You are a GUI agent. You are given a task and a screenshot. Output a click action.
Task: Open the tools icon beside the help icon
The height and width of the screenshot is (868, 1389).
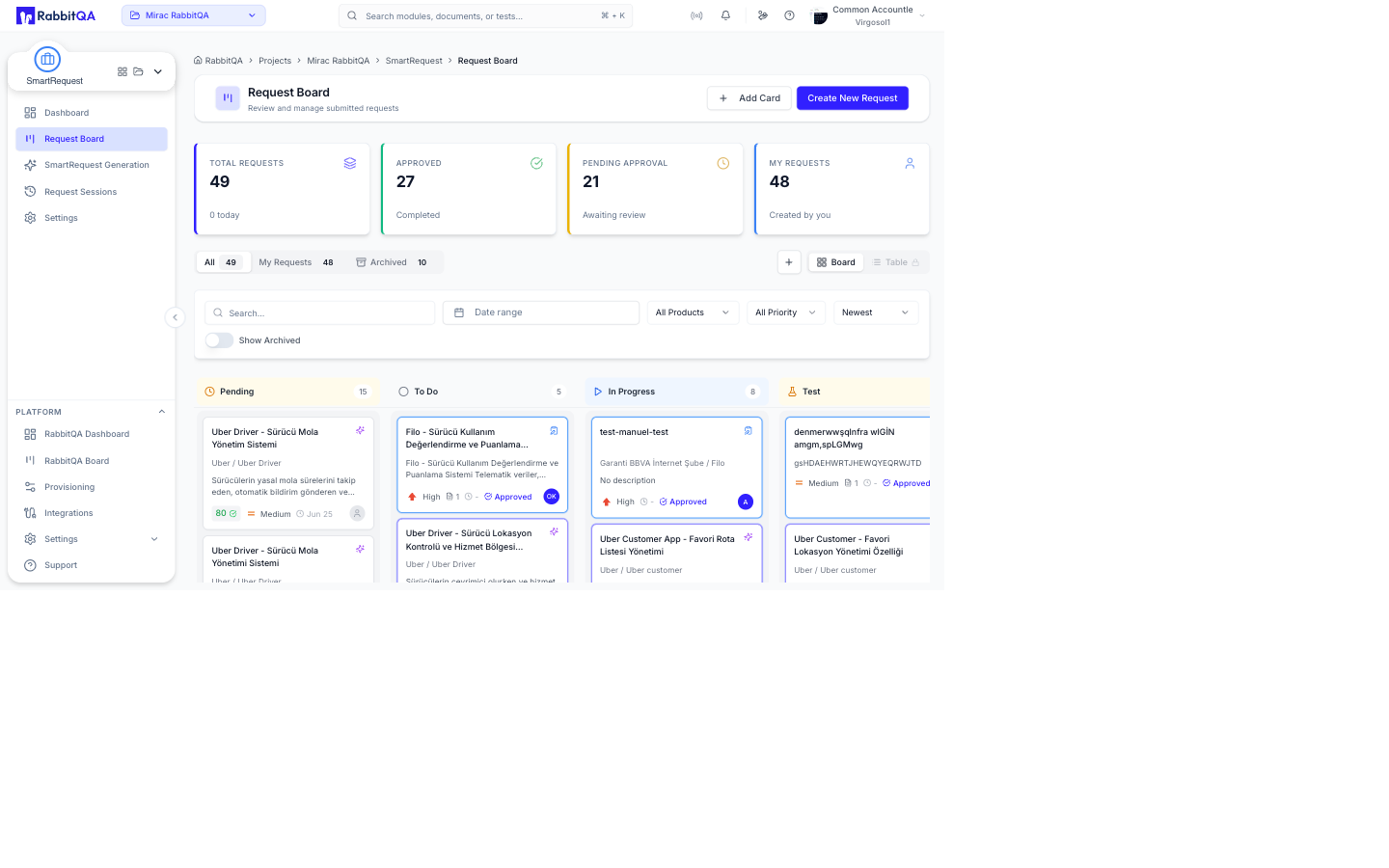[763, 15]
